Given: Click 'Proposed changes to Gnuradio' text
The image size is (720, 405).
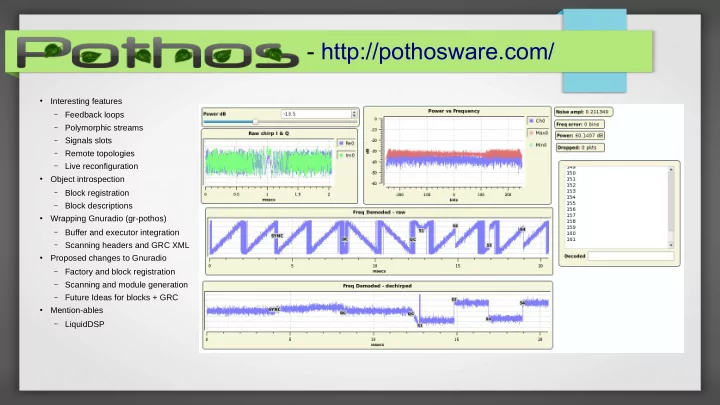Looking at the screenshot, I should (108, 258).
